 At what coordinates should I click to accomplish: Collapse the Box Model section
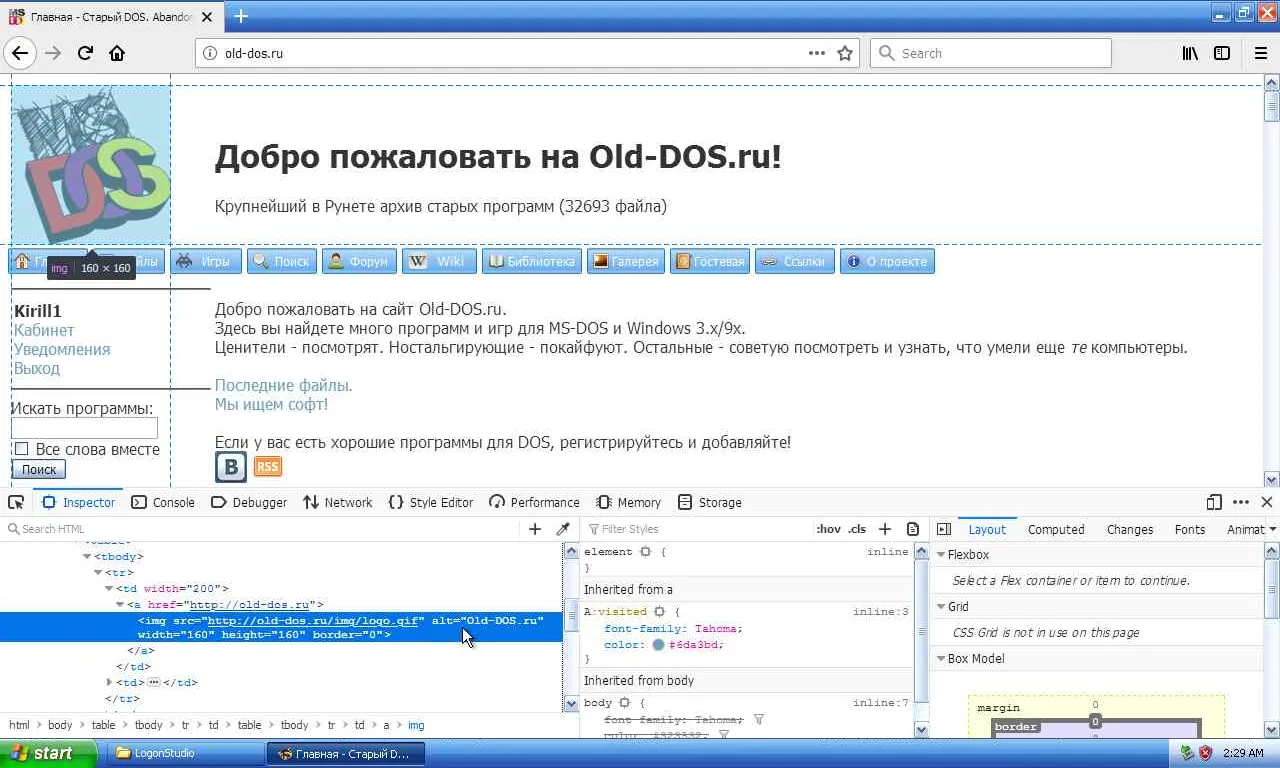click(941, 659)
